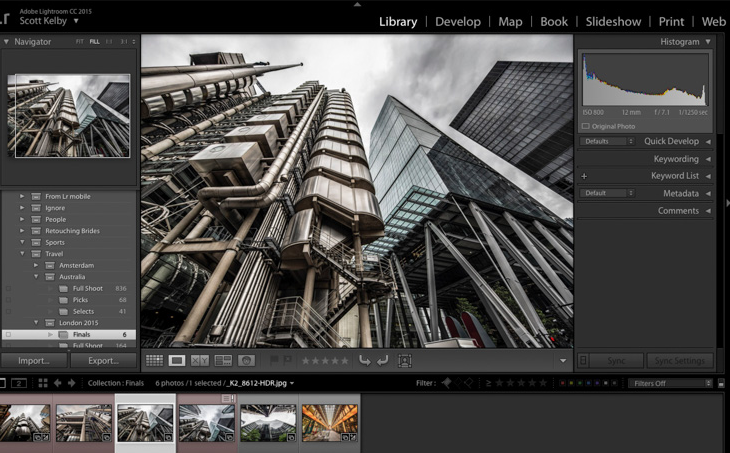This screenshot has height=453, width=730.
Task: Switch to Develop module
Action: pyautogui.click(x=458, y=22)
